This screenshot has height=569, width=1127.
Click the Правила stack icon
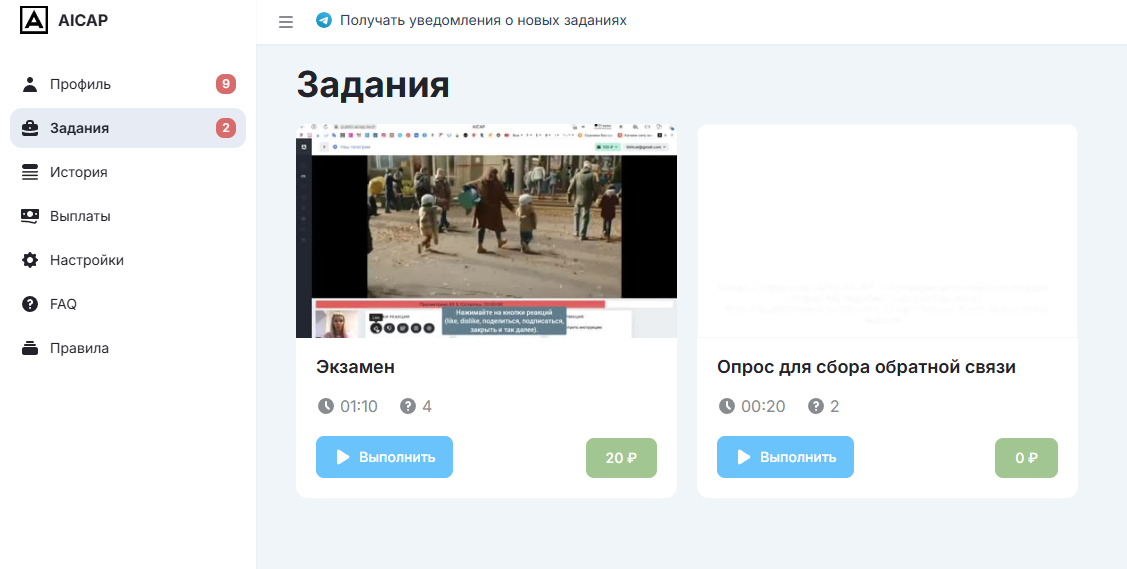[x=29, y=348]
